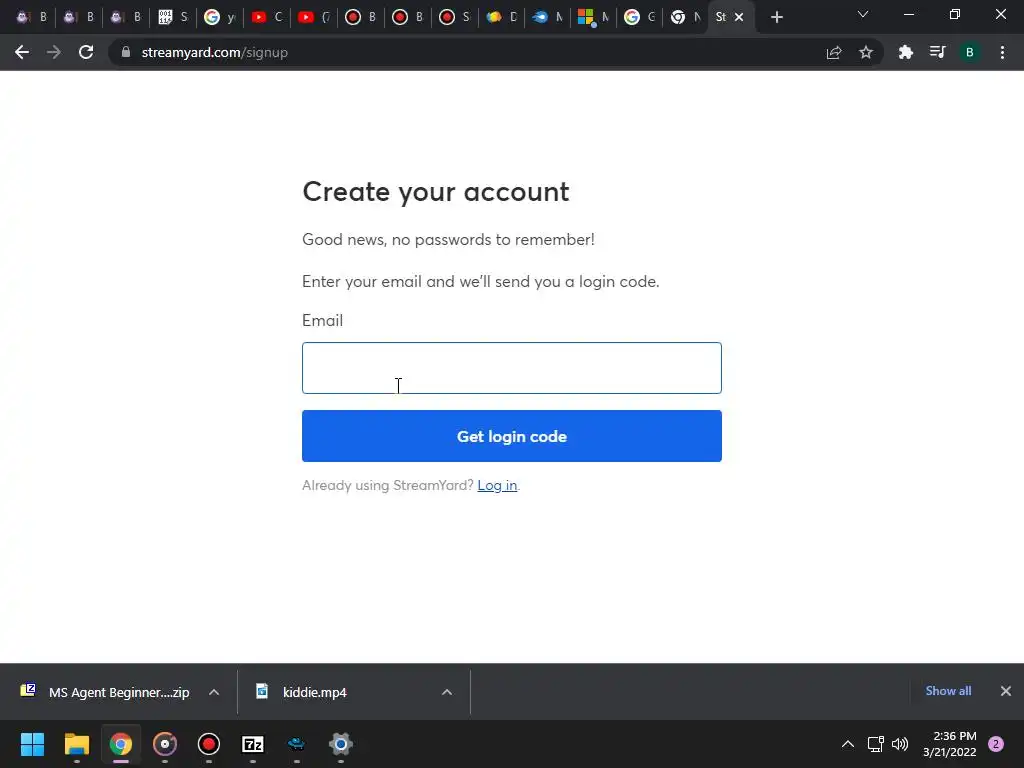Open the network status tray icon
1024x768 pixels.
[x=876, y=744]
